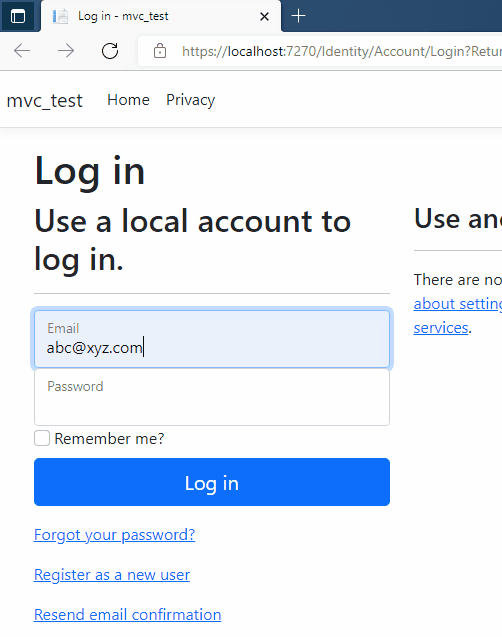502x637 pixels.
Task: Click the page favicon in the tab
Action: [60, 16]
